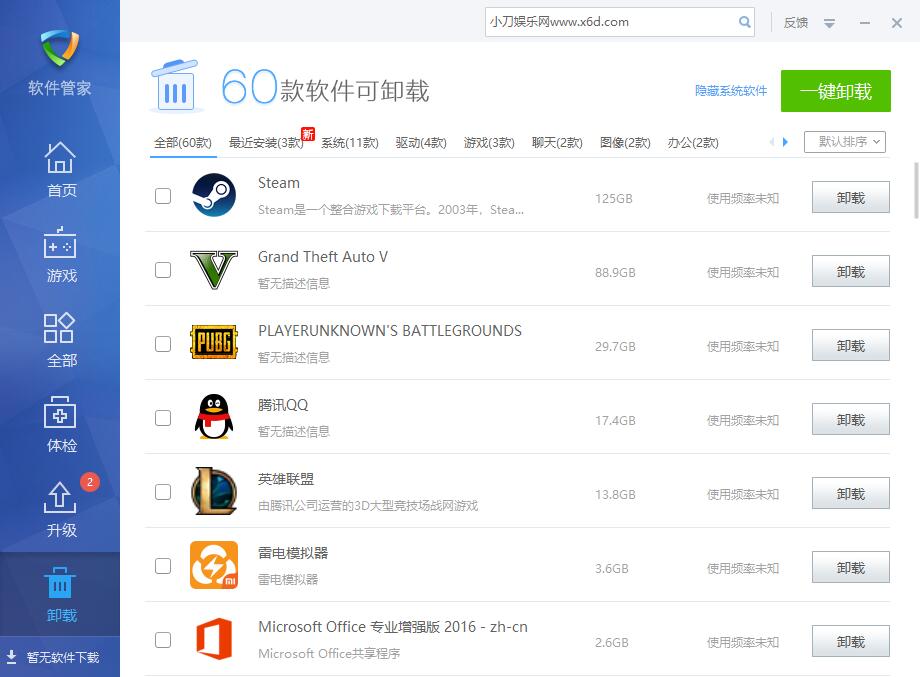This screenshot has width=920, height=677.
Task: Go to the 游戏 games section icon
Action: click(61, 245)
